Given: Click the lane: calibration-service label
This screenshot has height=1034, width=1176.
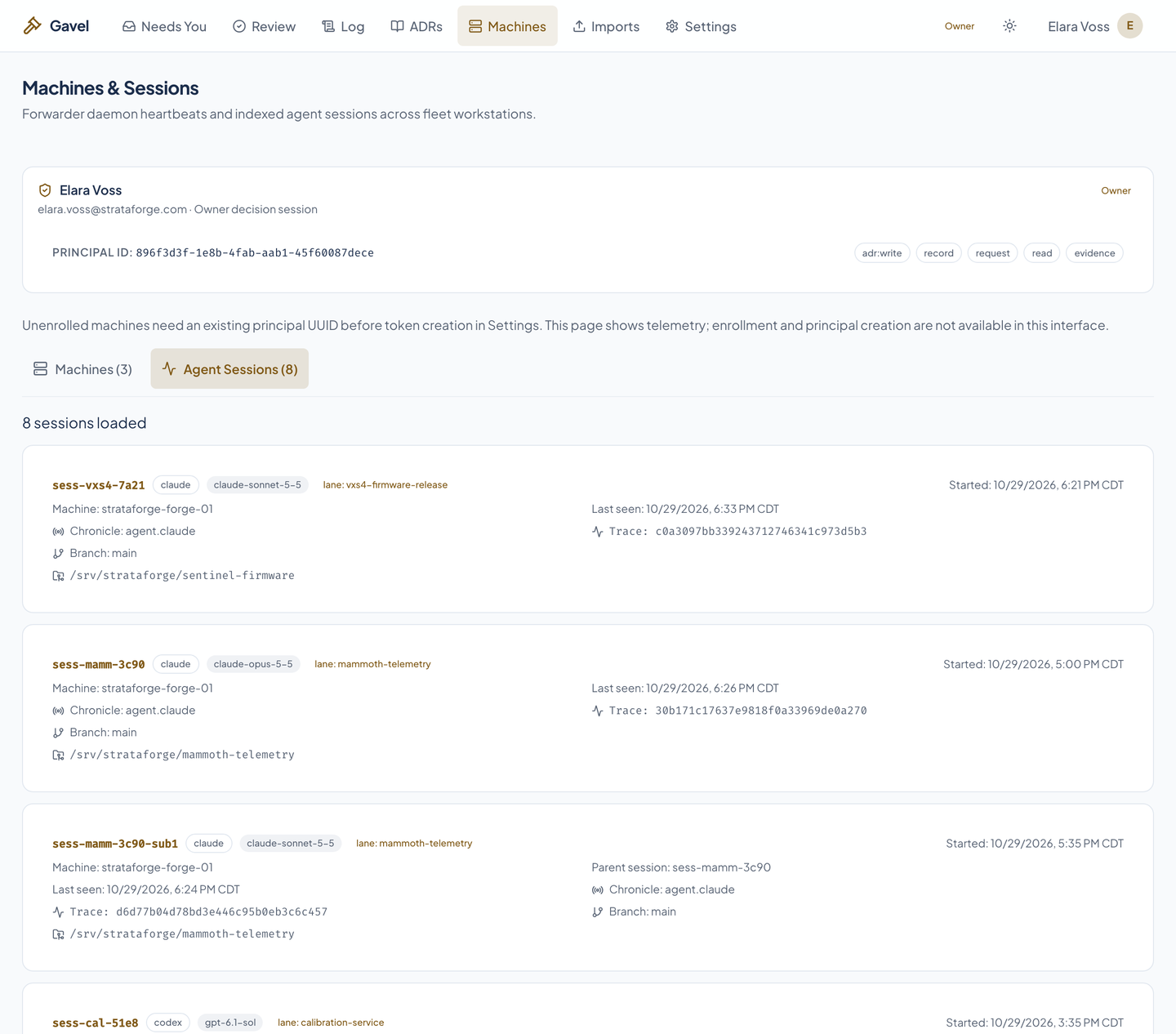Looking at the screenshot, I should (x=331, y=1023).
